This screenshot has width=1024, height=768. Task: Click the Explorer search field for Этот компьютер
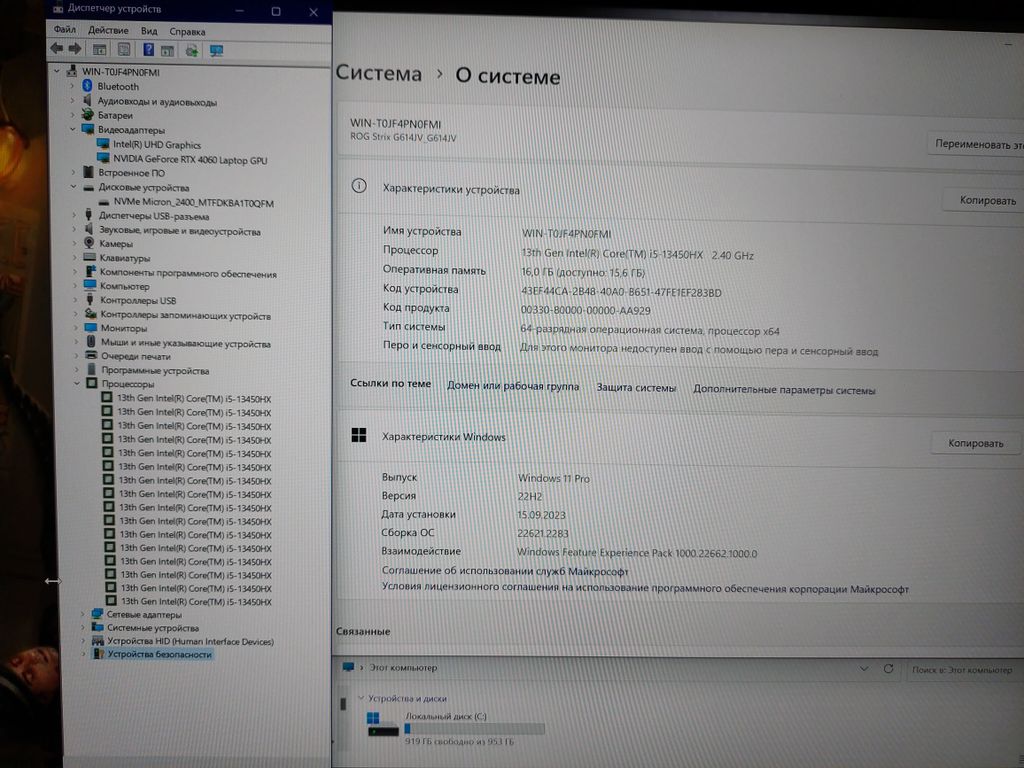pyautogui.click(x=960, y=669)
